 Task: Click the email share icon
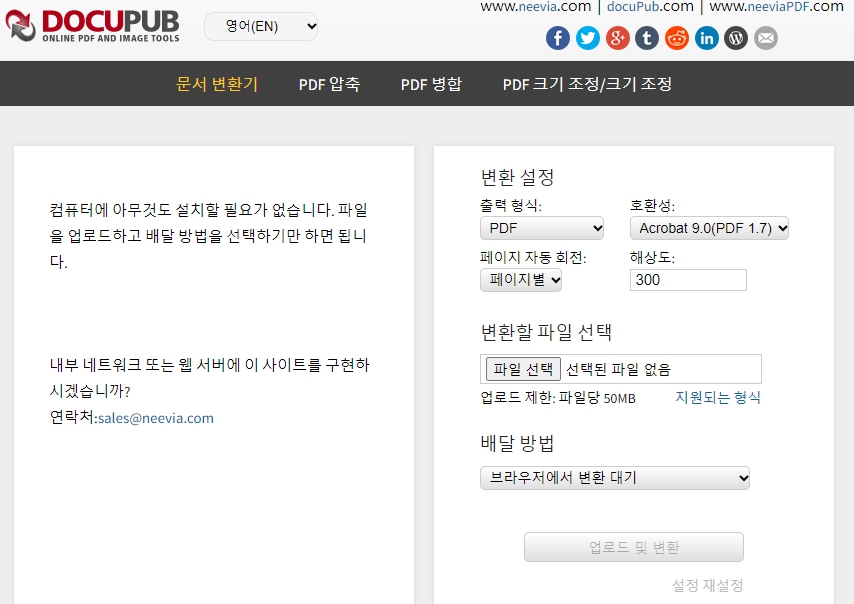(765, 38)
